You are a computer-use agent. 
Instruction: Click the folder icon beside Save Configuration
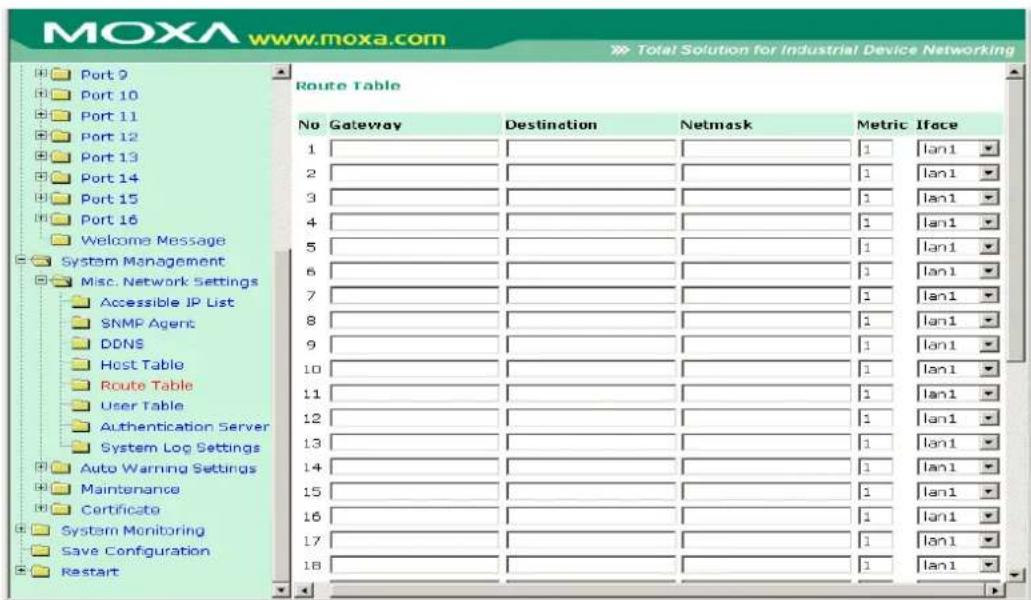[41, 551]
